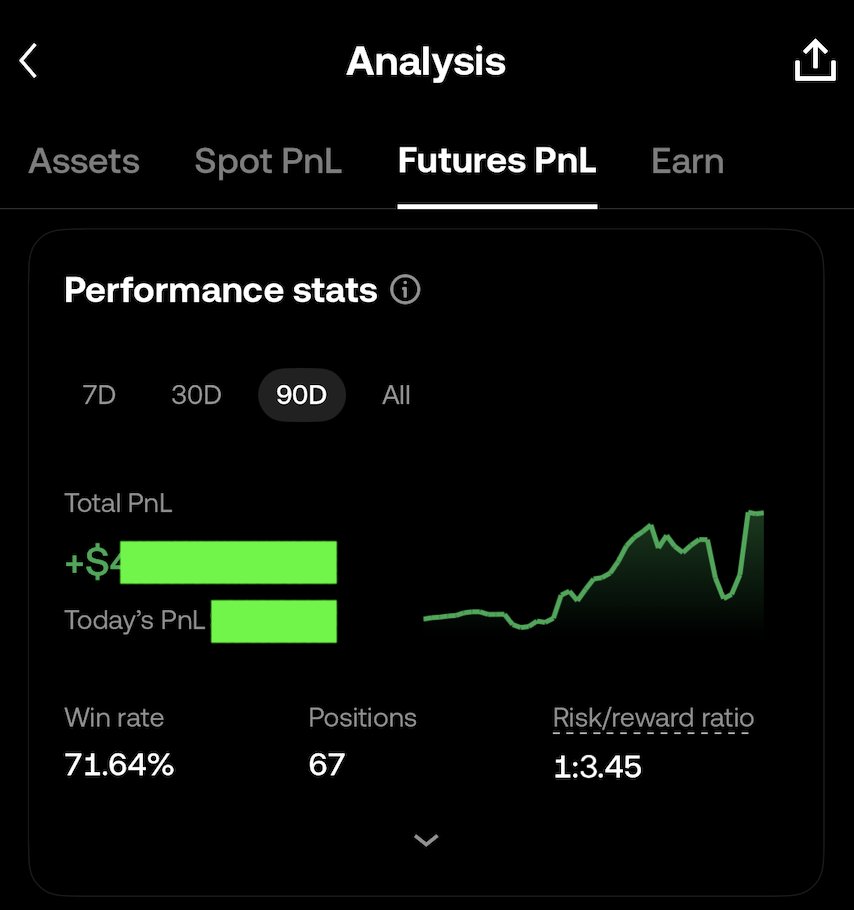This screenshot has width=854, height=910.
Task: Switch to the Assets tab
Action: (84, 161)
